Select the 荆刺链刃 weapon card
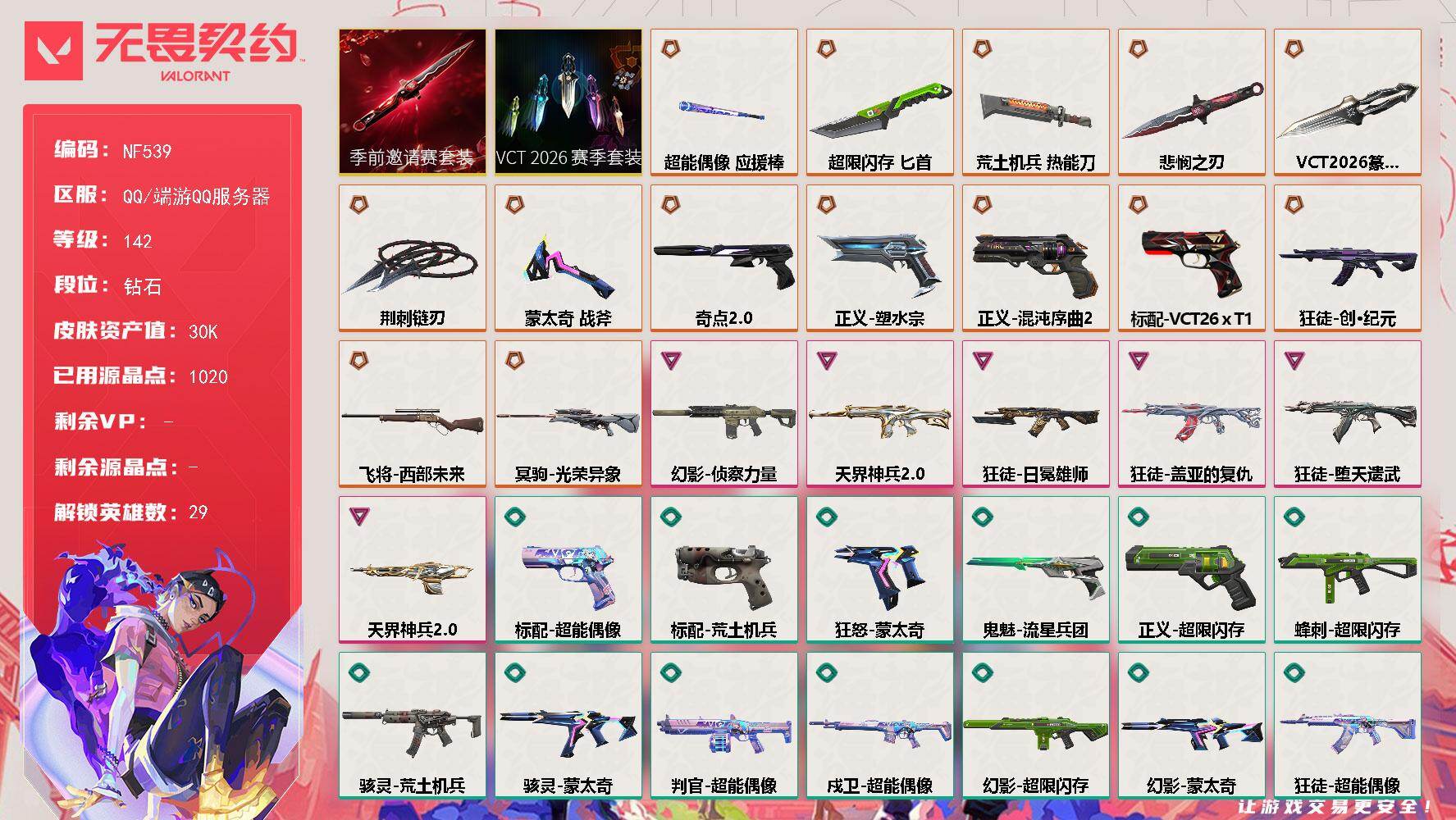 point(412,257)
